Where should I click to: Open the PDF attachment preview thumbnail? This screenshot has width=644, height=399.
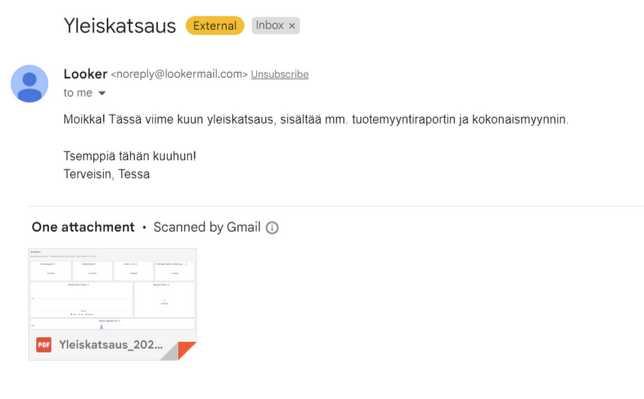tap(112, 289)
